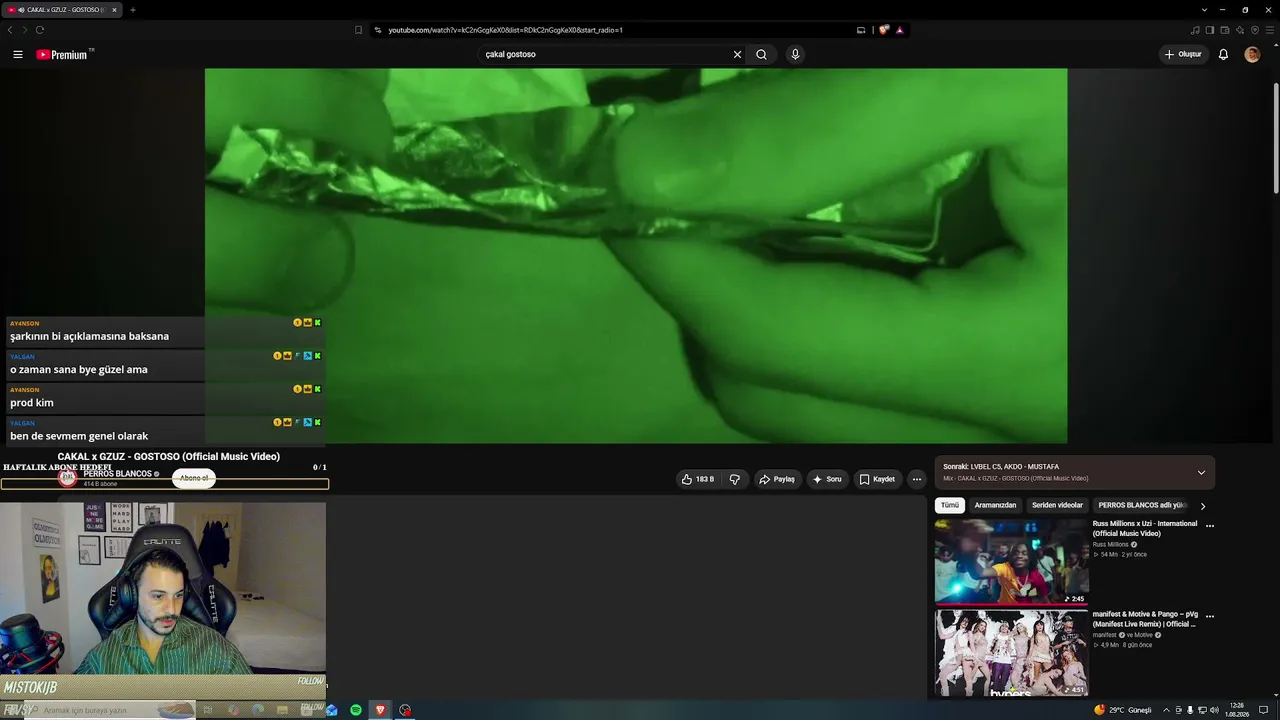Open the browser tab list dropdown
Screen dimensions: 1280x720
(x=1204, y=10)
